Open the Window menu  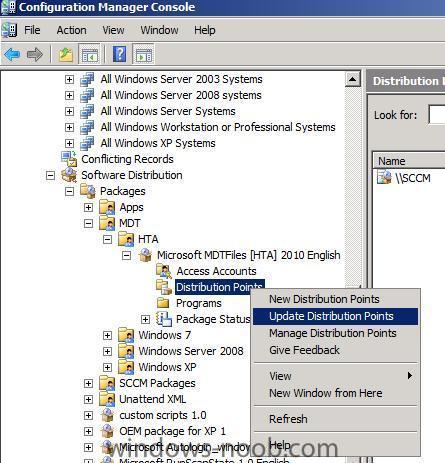pos(159,30)
